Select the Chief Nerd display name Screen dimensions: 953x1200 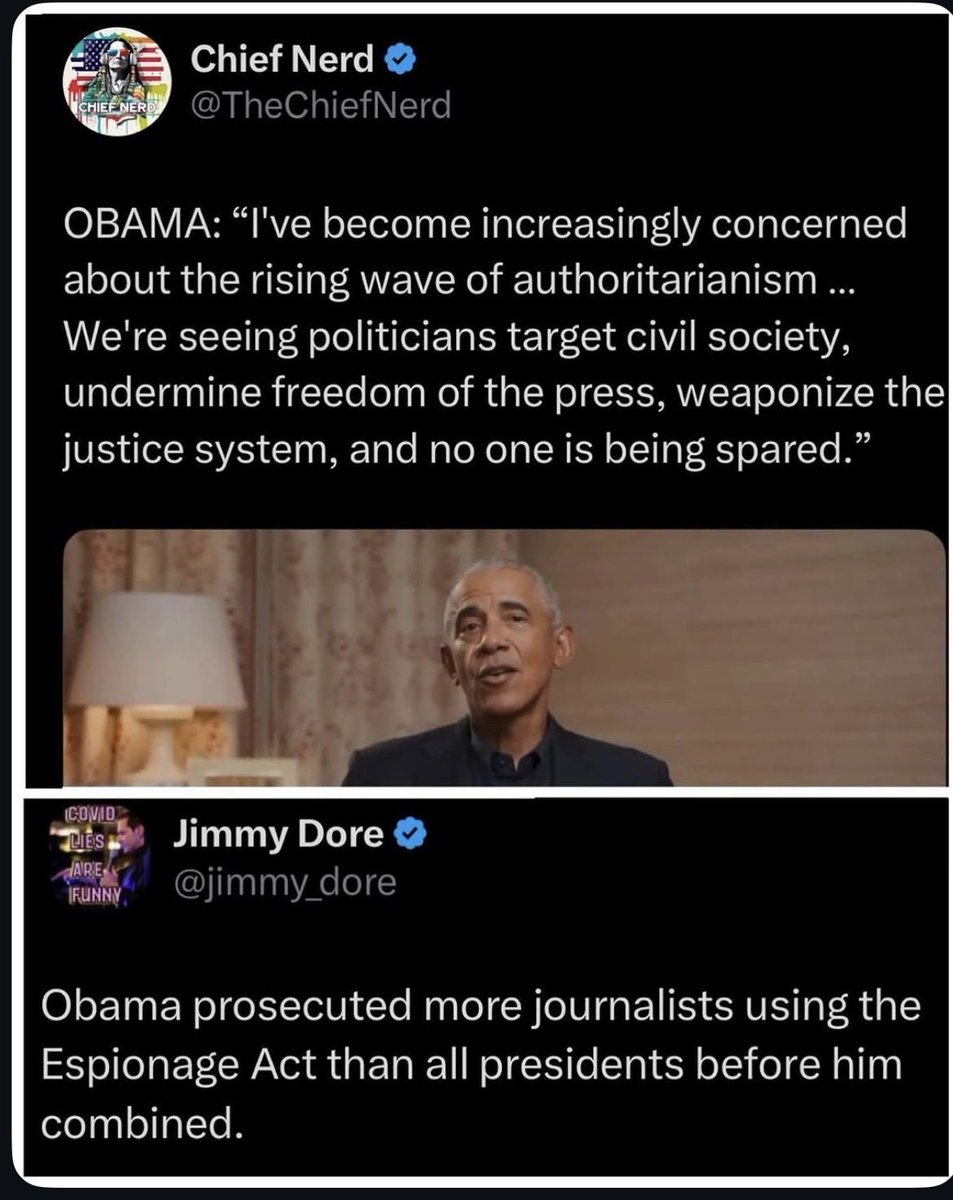click(282, 60)
